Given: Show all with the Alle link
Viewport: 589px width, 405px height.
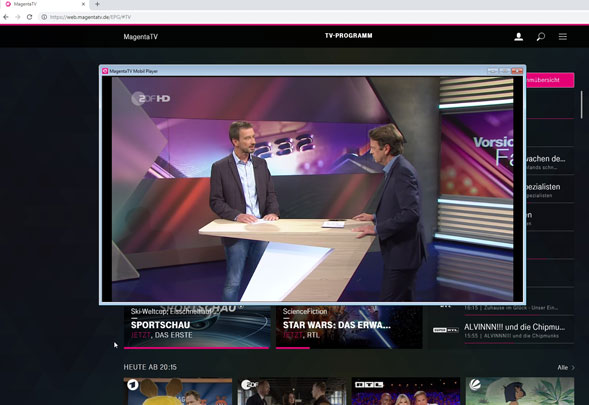Looking at the screenshot, I should click(x=562, y=367).
